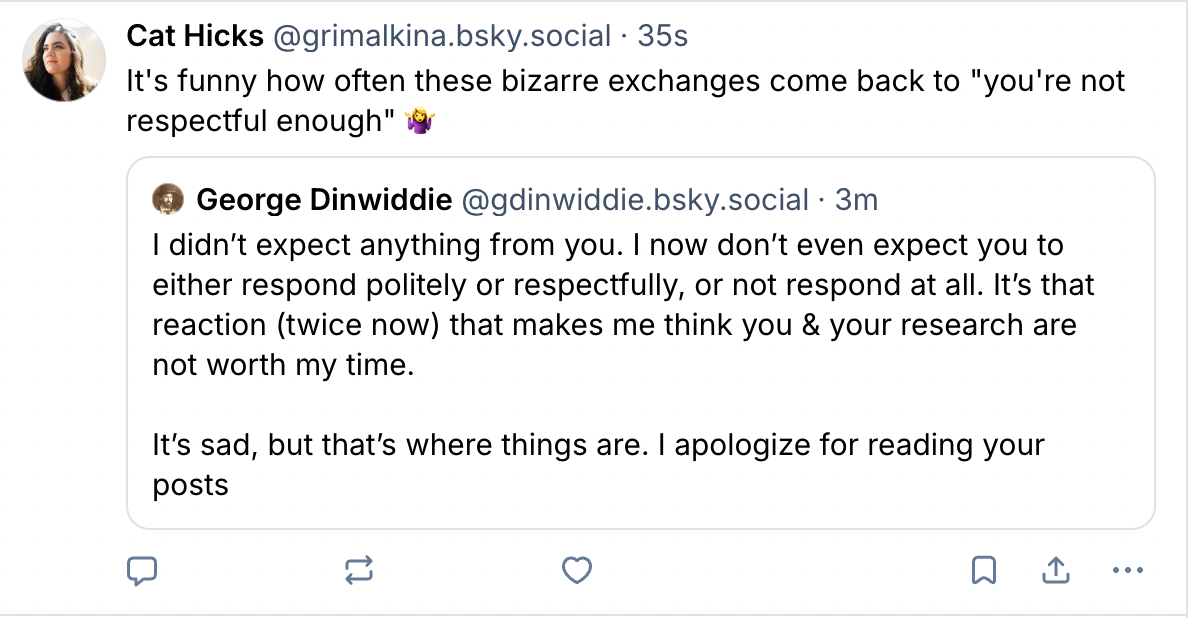The height and width of the screenshot is (618, 1188).
Task: Click "not worth my time." in the quote
Action: click(x=282, y=365)
